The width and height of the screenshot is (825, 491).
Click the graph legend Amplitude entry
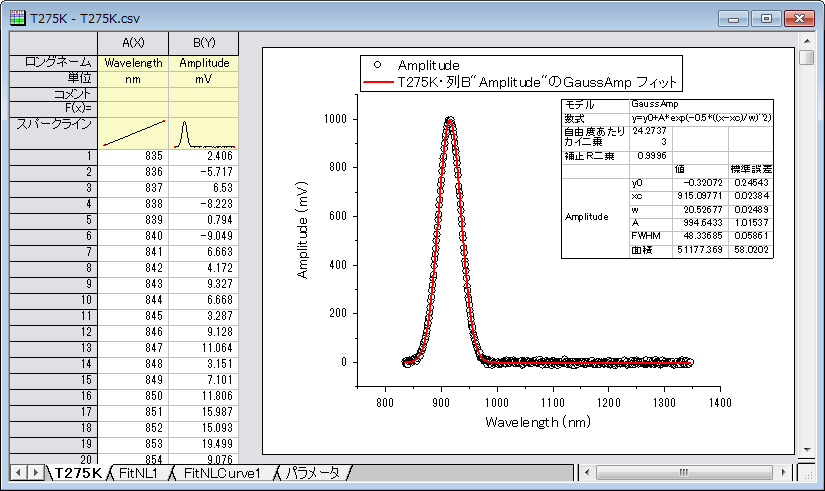pos(428,65)
